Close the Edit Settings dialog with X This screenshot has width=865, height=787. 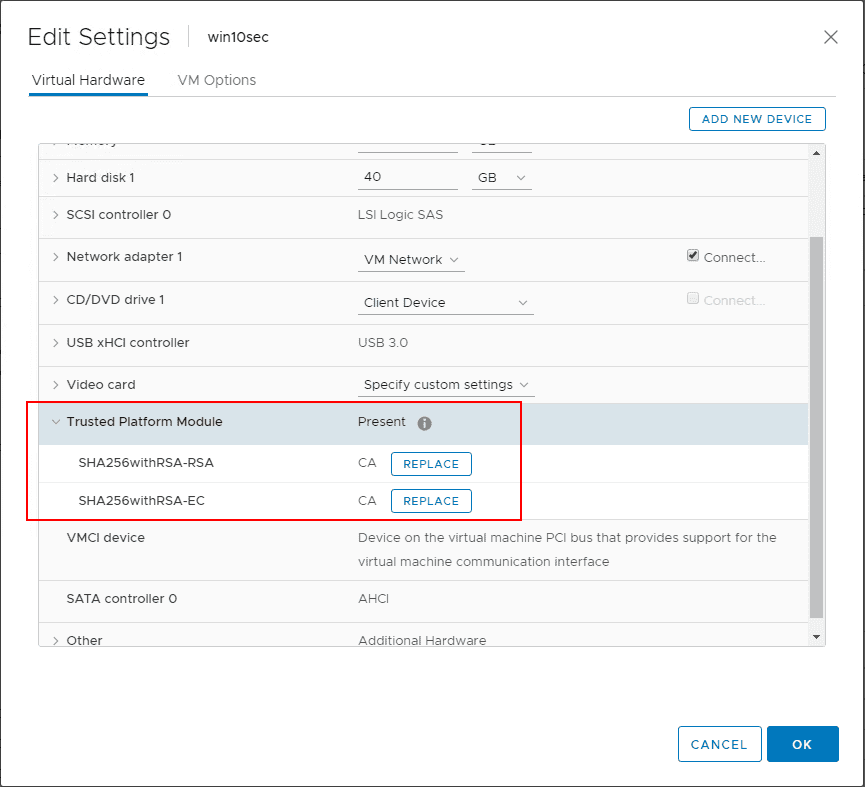coord(830,37)
